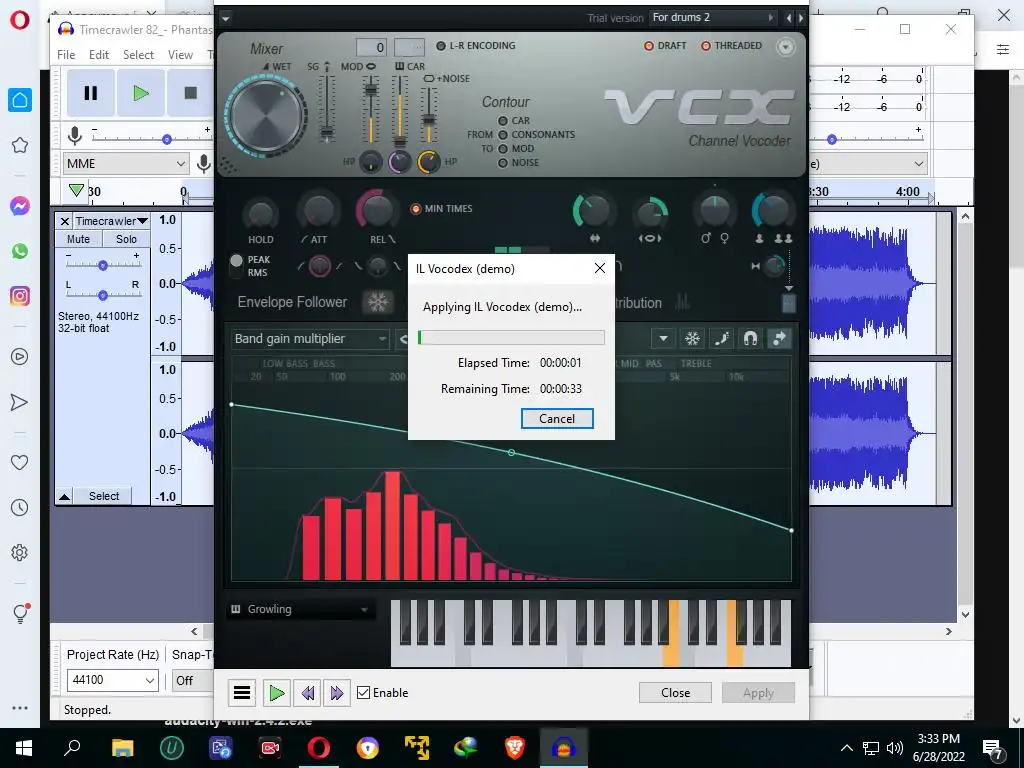Click the Vocodex envelope follower freeze snowflake
The width and height of the screenshot is (1024, 768).
(378, 302)
